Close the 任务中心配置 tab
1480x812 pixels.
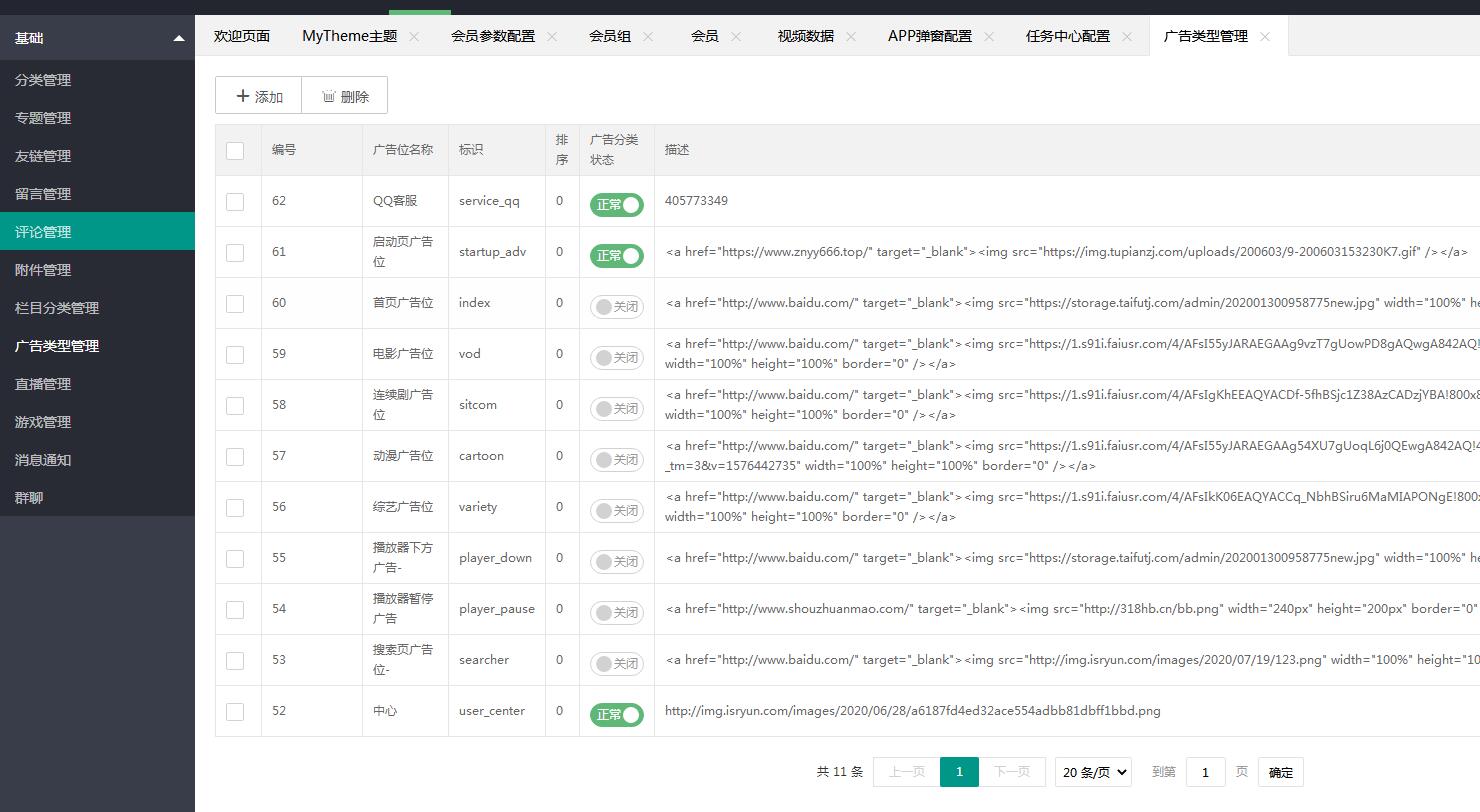(1127, 36)
